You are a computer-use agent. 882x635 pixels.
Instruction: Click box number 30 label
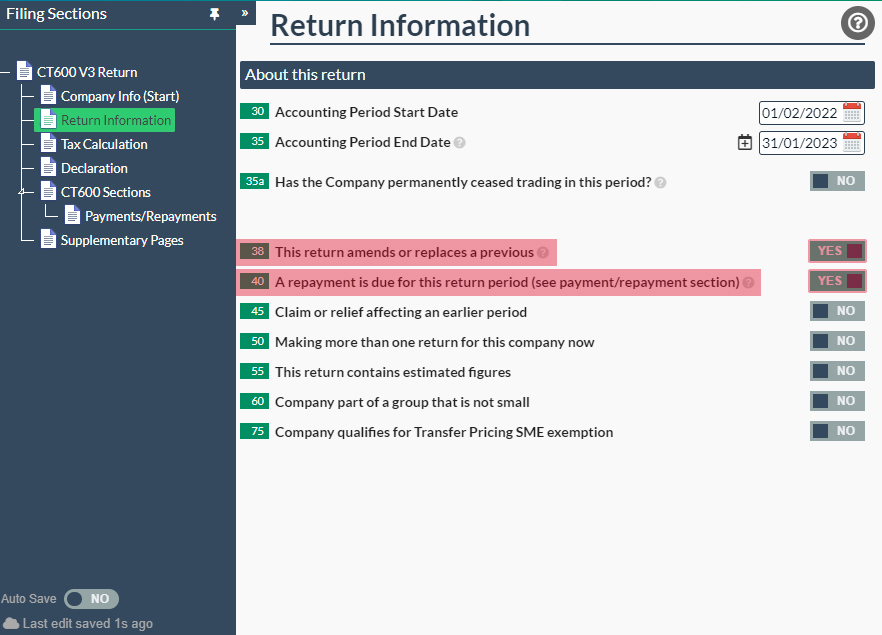point(254,111)
